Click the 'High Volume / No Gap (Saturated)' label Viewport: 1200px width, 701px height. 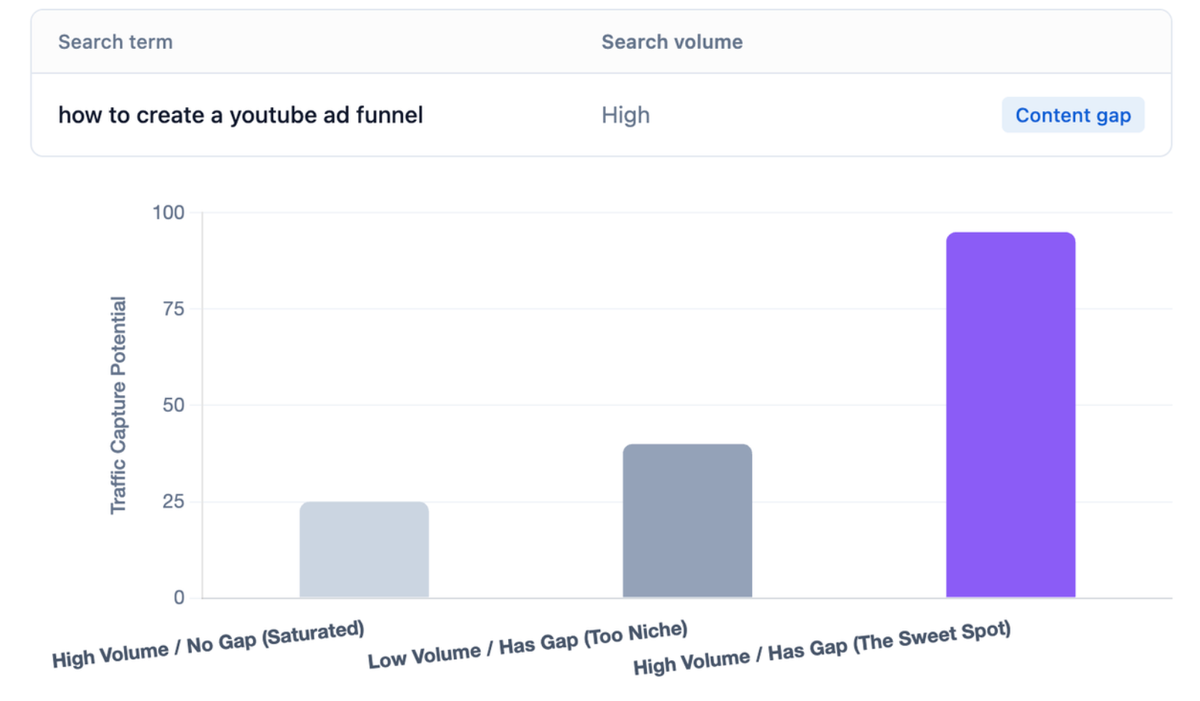[x=208, y=645]
